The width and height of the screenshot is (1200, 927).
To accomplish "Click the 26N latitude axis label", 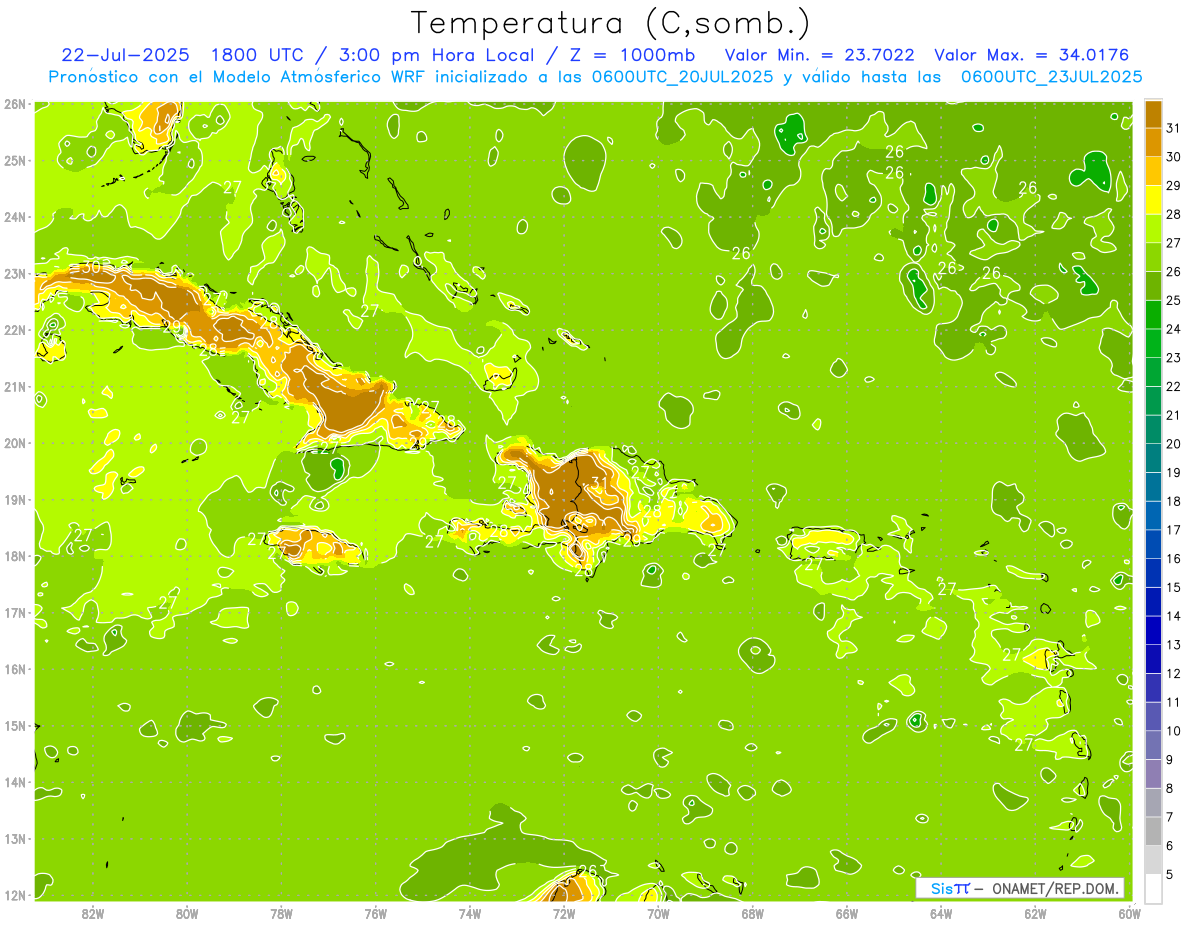I will point(14,104).
